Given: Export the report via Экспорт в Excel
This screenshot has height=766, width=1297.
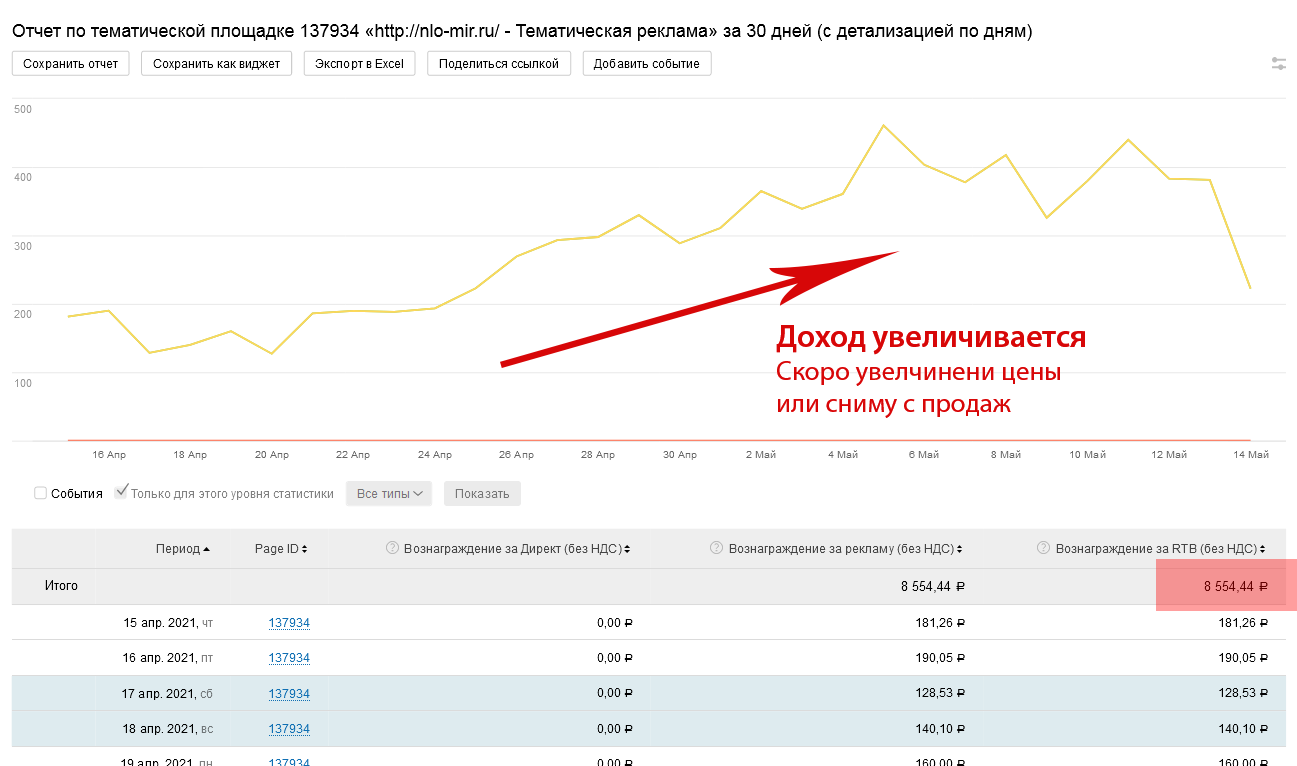Looking at the screenshot, I should 360,64.
